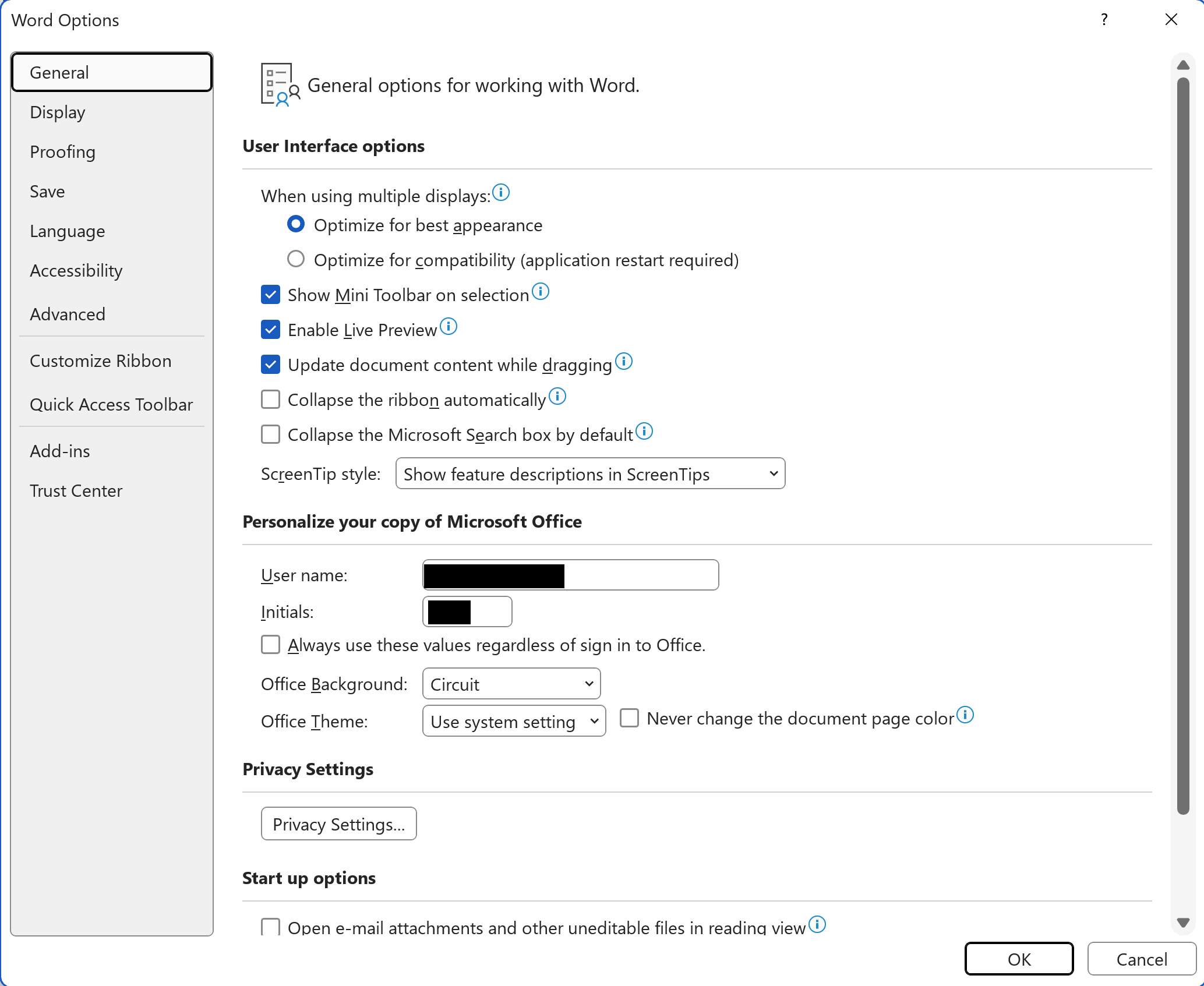Click info icon beside multiple displays label
Viewport: 1204px width, 986px height.
point(501,192)
